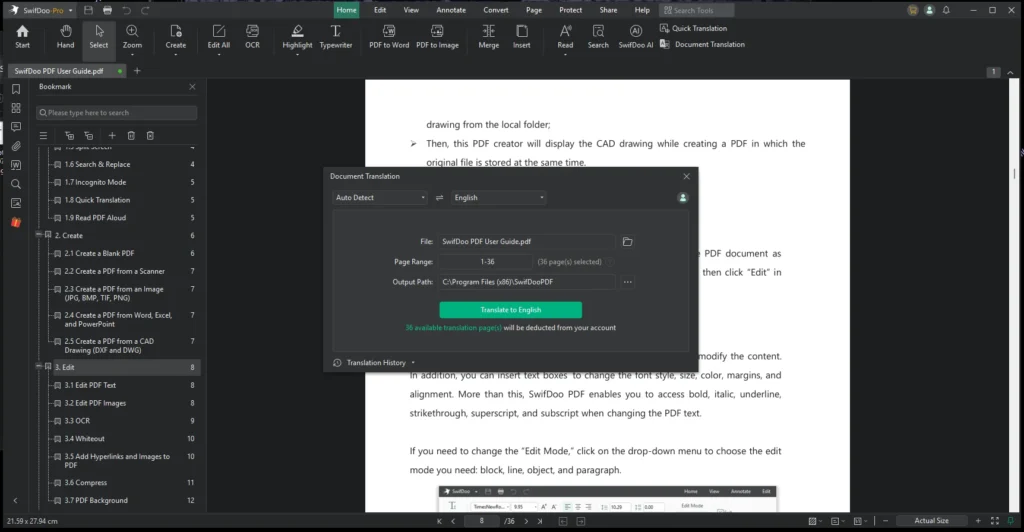Enter fullscreen mode from status bar
1024x532 pixels.
coord(995,521)
